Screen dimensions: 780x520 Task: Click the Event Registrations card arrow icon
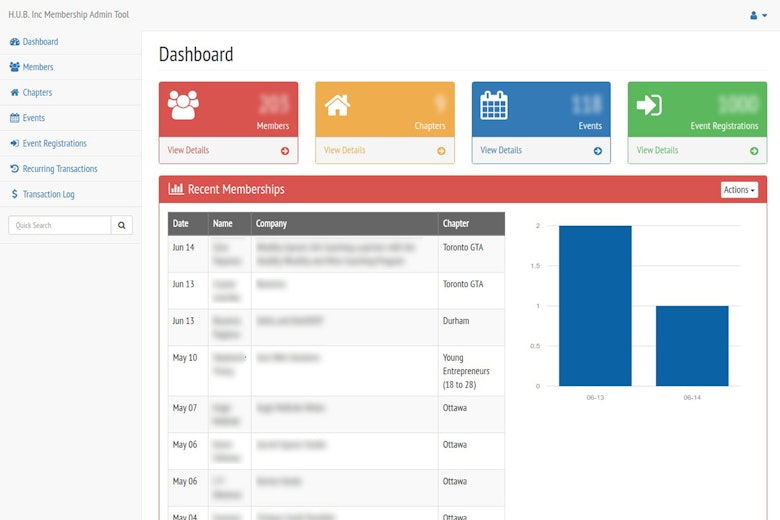[x=754, y=151]
